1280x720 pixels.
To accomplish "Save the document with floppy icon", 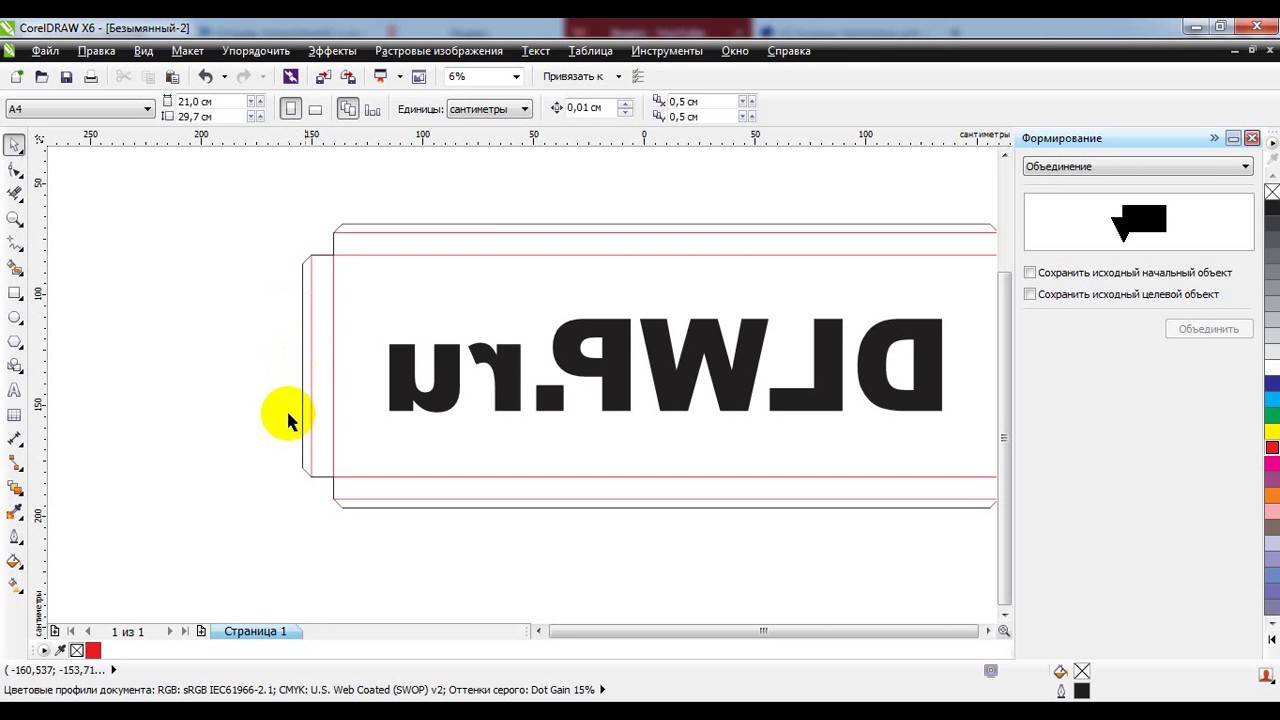I will [x=66, y=76].
